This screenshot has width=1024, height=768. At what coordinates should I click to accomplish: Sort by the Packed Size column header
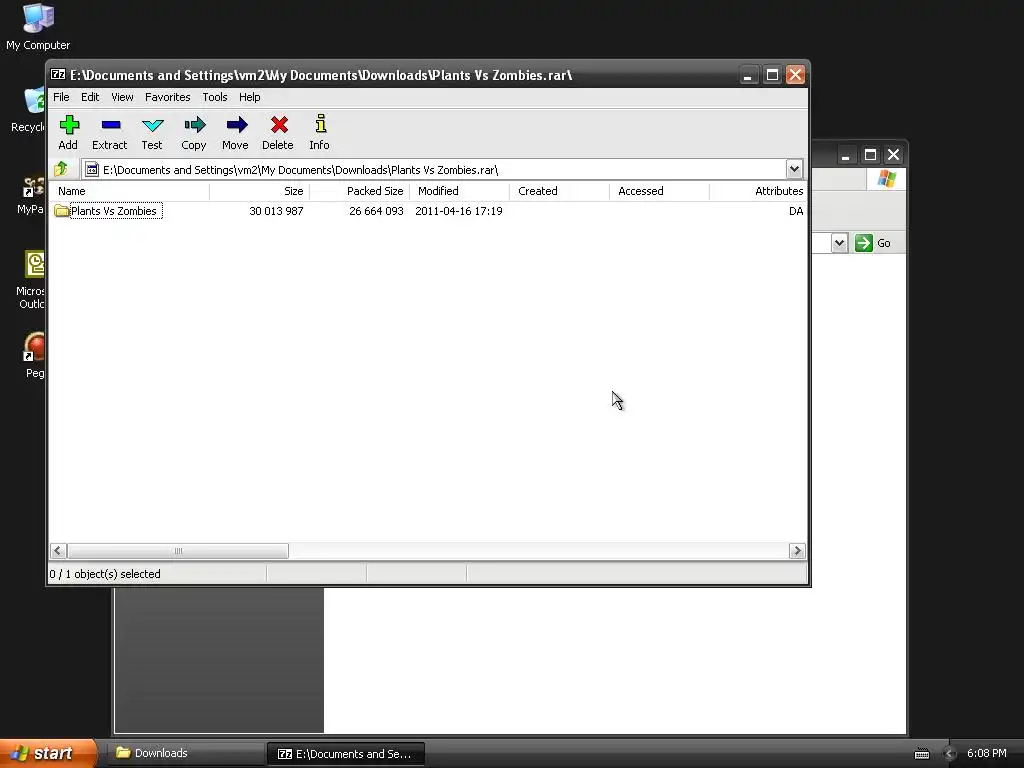pyautogui.click(x=359, y=191)
